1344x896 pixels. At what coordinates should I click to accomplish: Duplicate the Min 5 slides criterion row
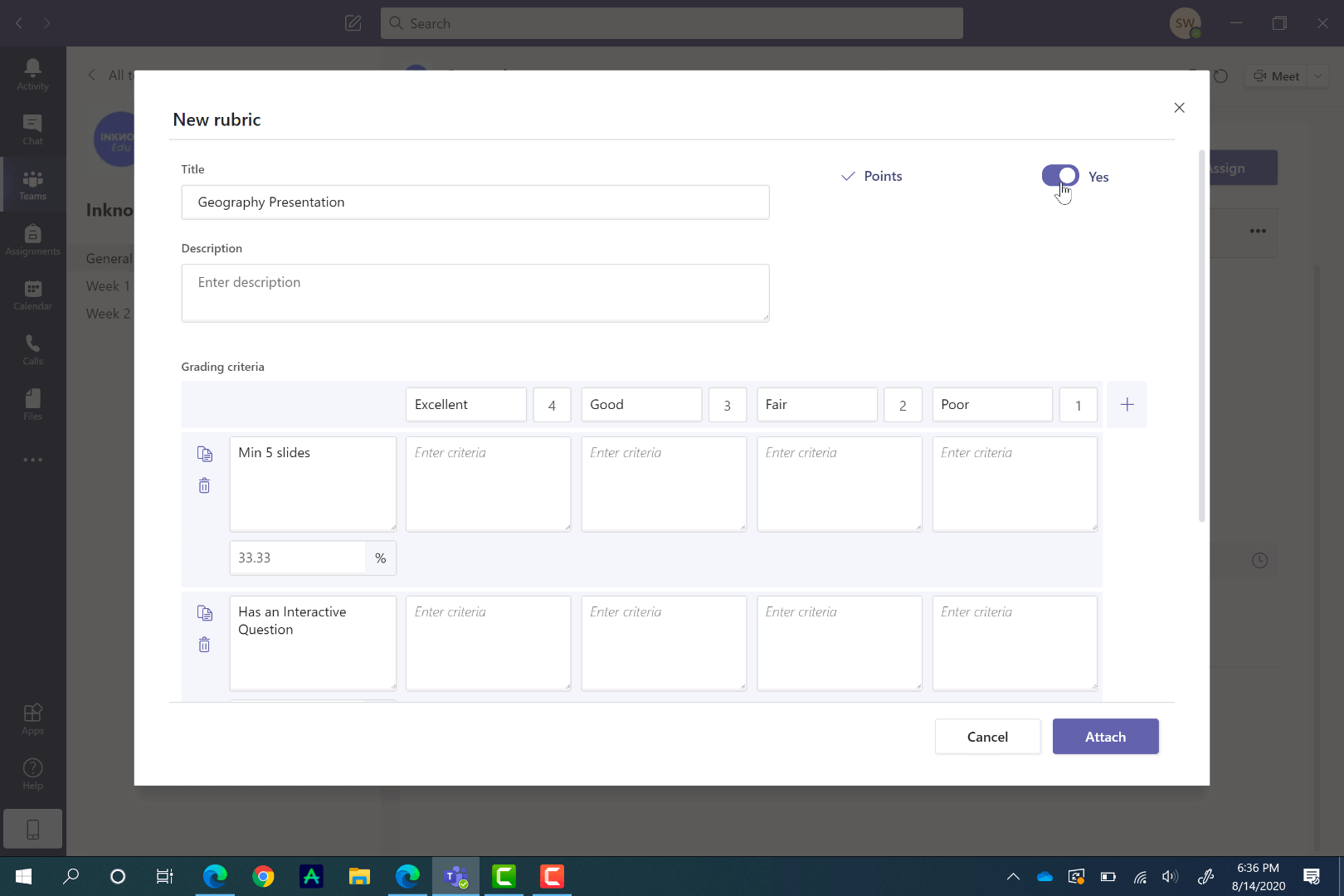point(204,453)
